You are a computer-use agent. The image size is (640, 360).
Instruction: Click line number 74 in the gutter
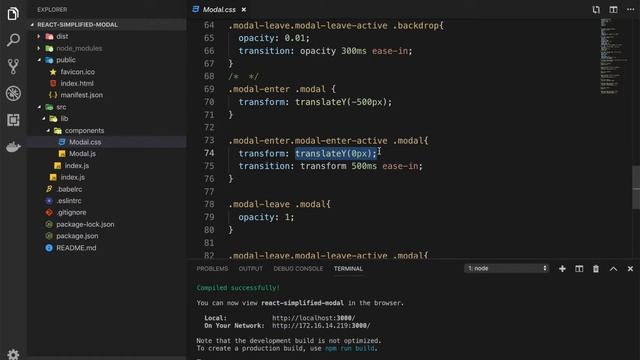tap(209, 153)
